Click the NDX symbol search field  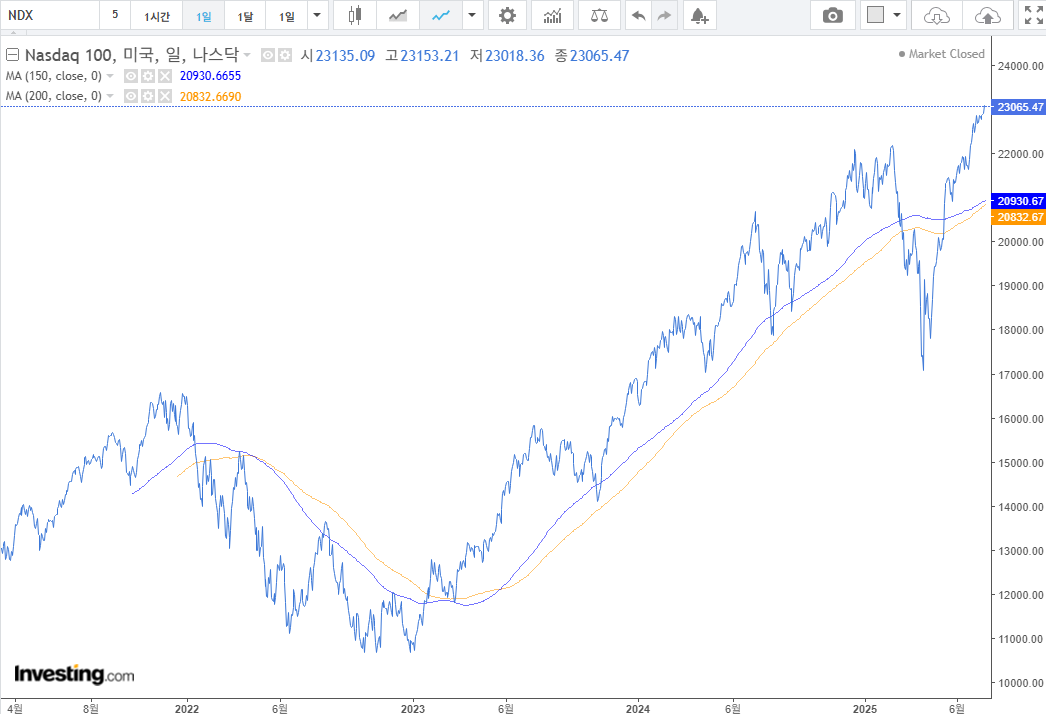click(x=50, y=15)
